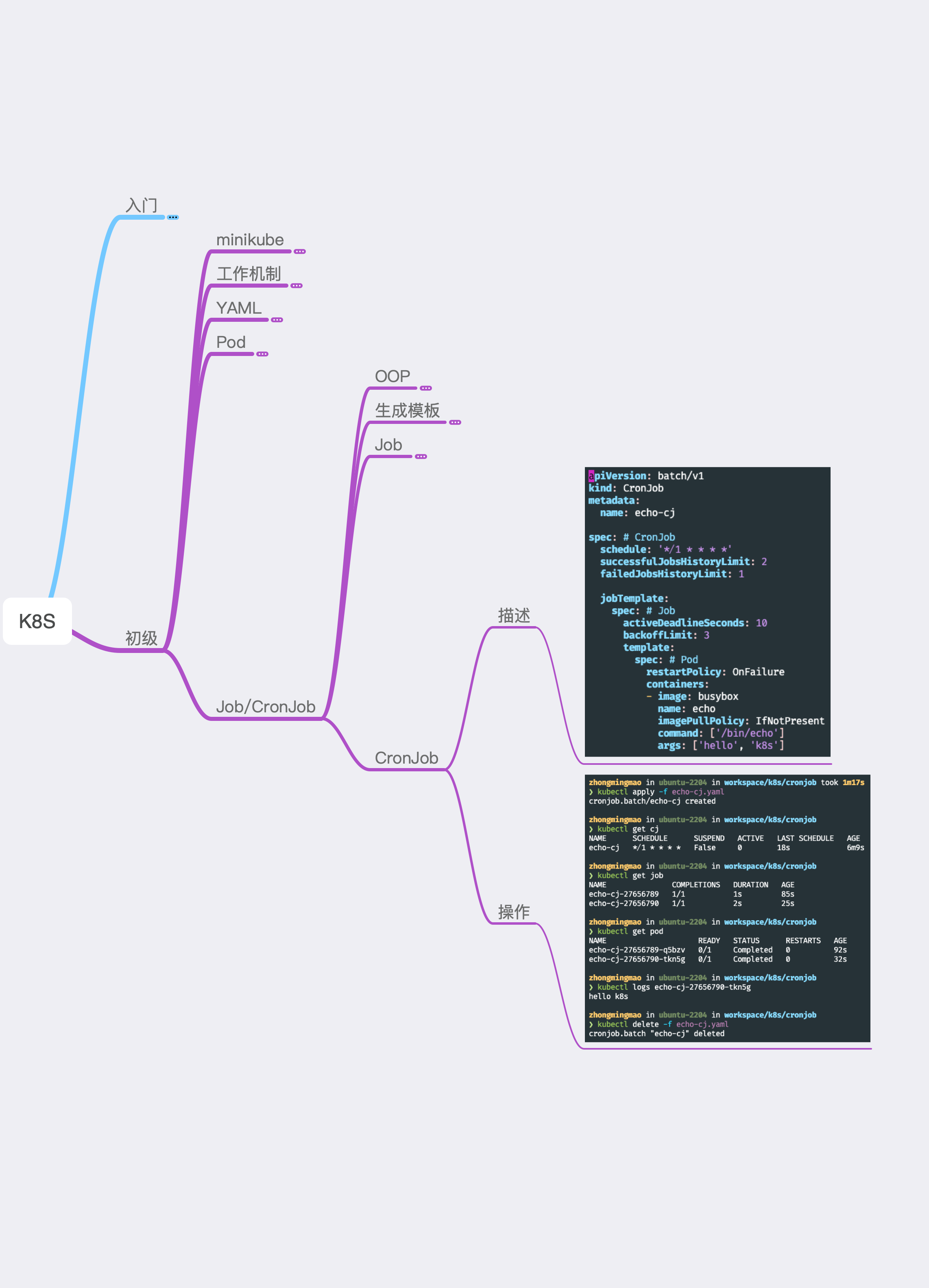Click the CronJob YAML code image

(708, 611)
